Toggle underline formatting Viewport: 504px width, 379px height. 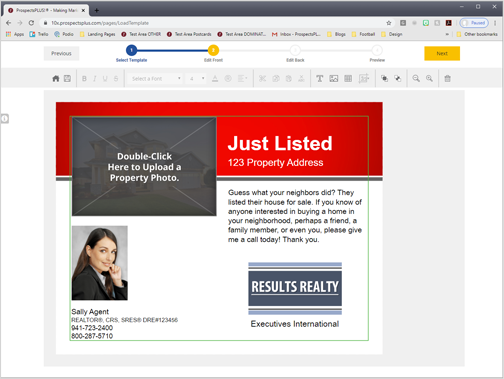pyautogui.click(x=105, y=79)
